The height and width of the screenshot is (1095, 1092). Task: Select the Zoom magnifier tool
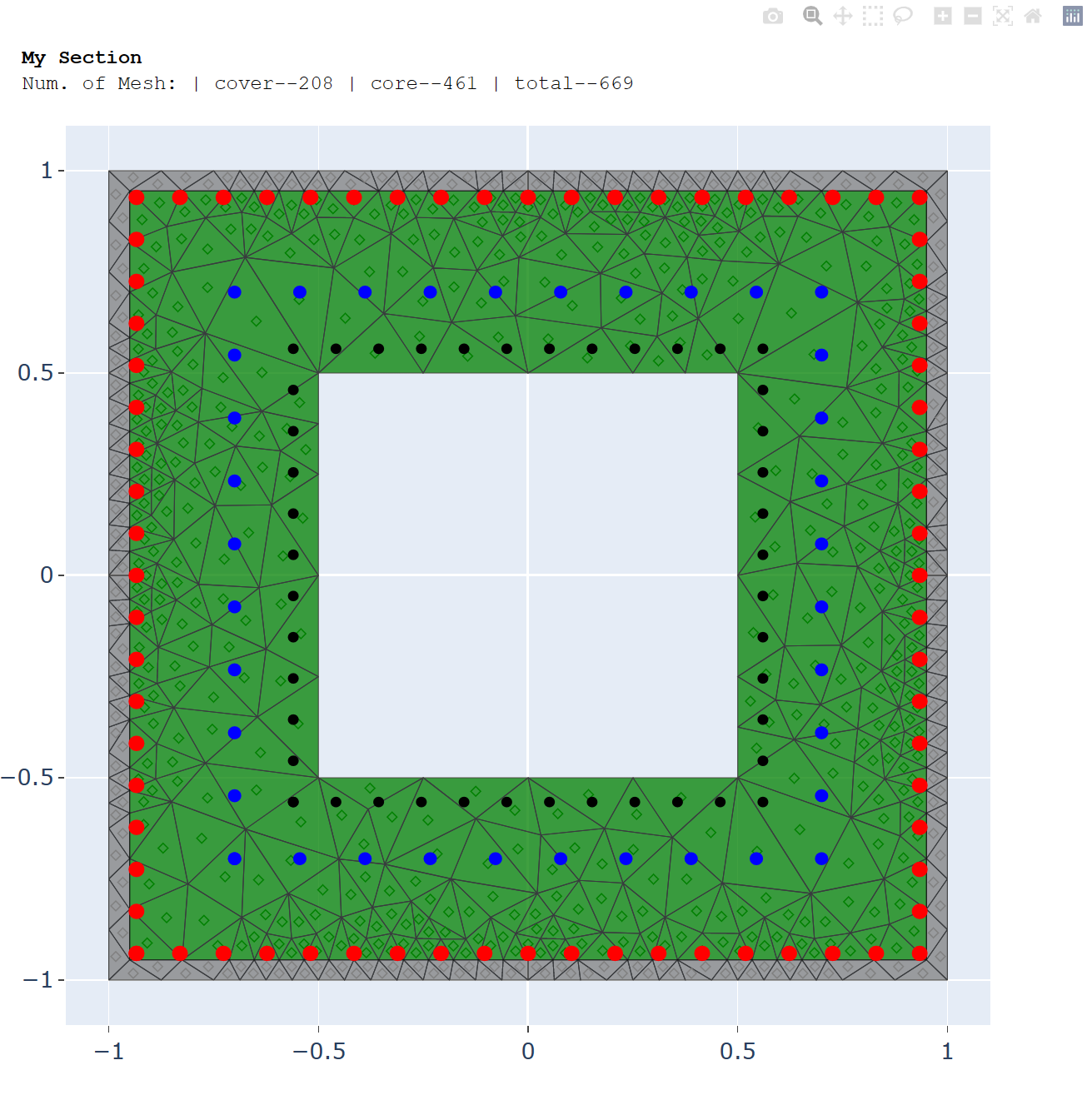click(812, 16)
